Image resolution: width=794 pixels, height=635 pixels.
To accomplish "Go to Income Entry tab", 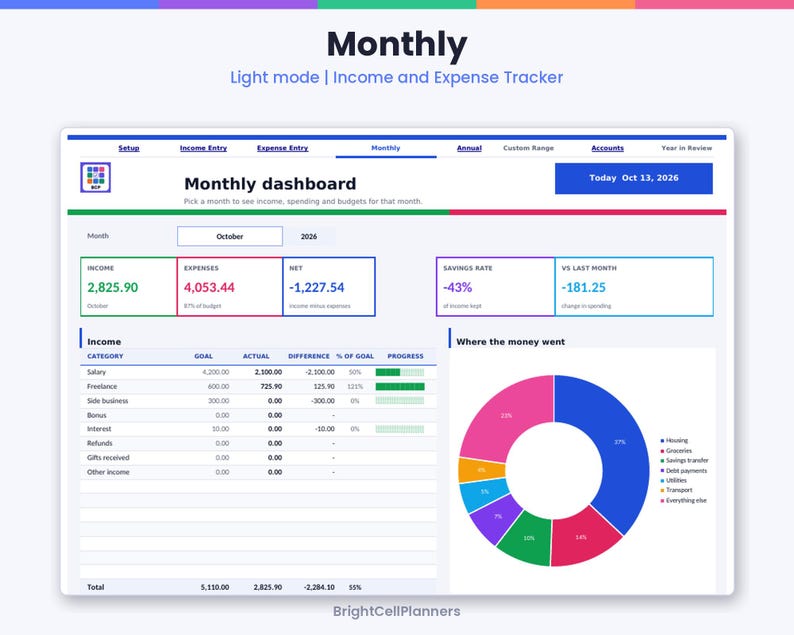I will [x=203, y=148].
